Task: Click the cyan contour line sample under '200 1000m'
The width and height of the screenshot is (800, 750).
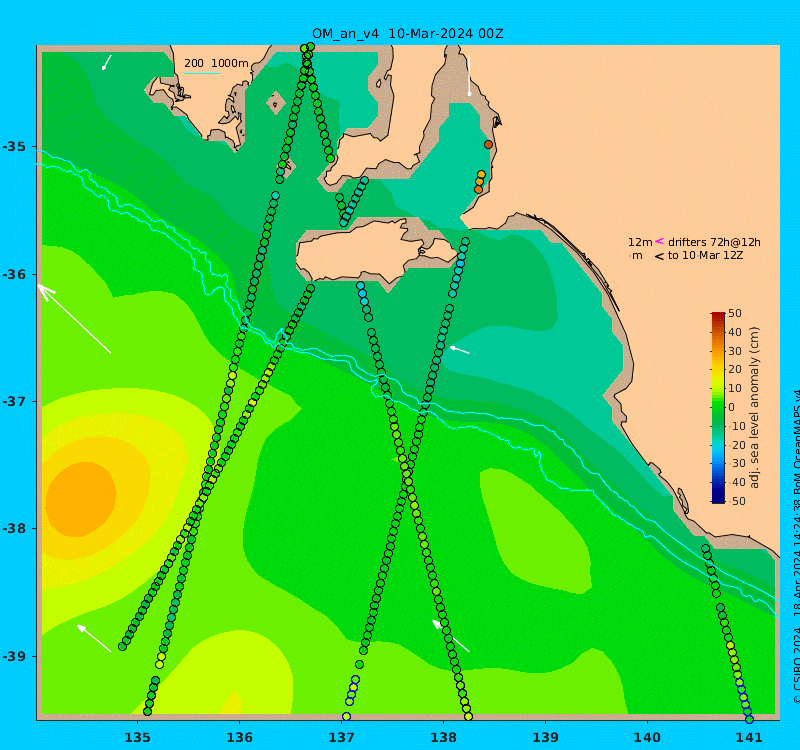Action: click(x=202, y=73)
